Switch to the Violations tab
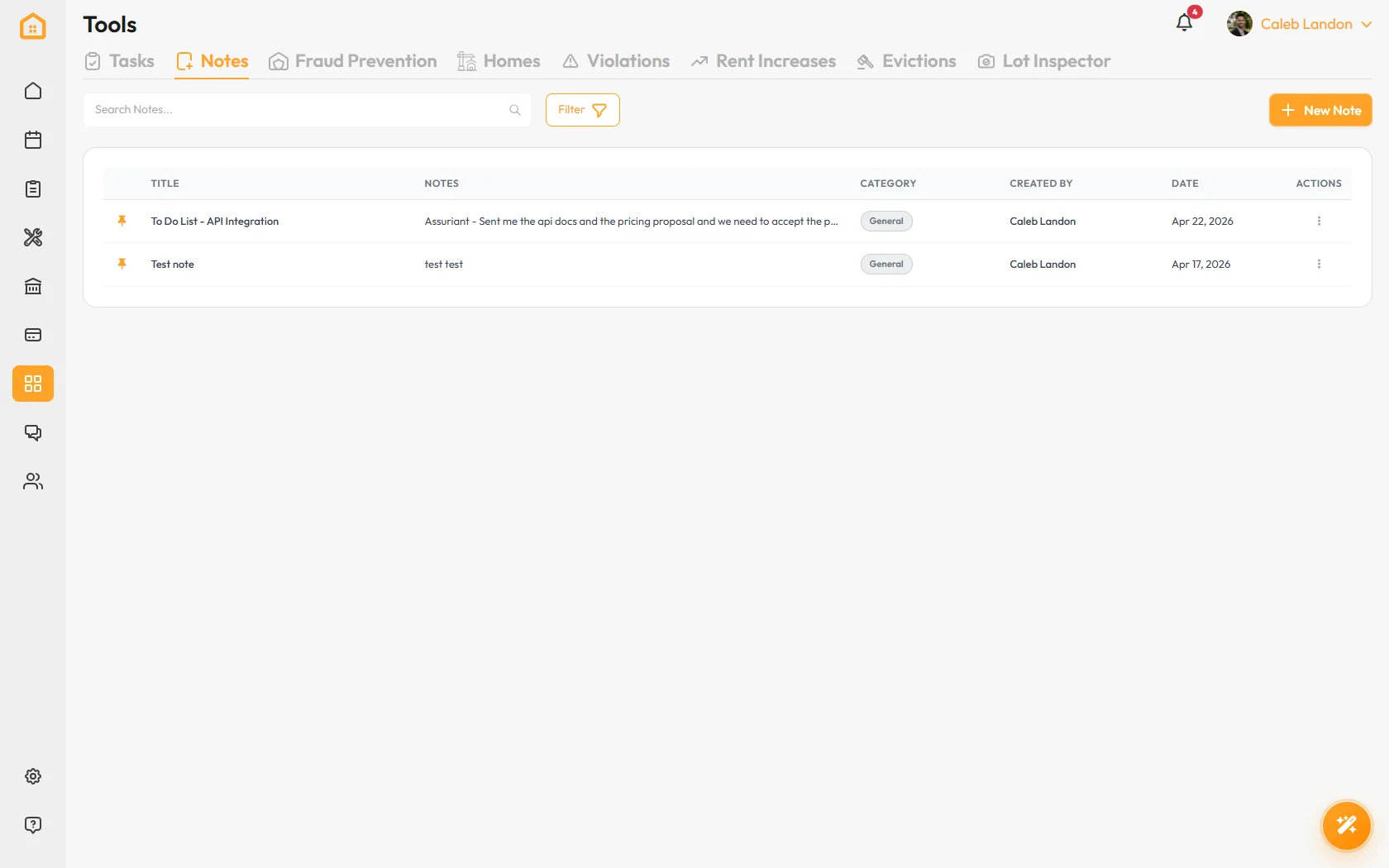 point(616,61)
